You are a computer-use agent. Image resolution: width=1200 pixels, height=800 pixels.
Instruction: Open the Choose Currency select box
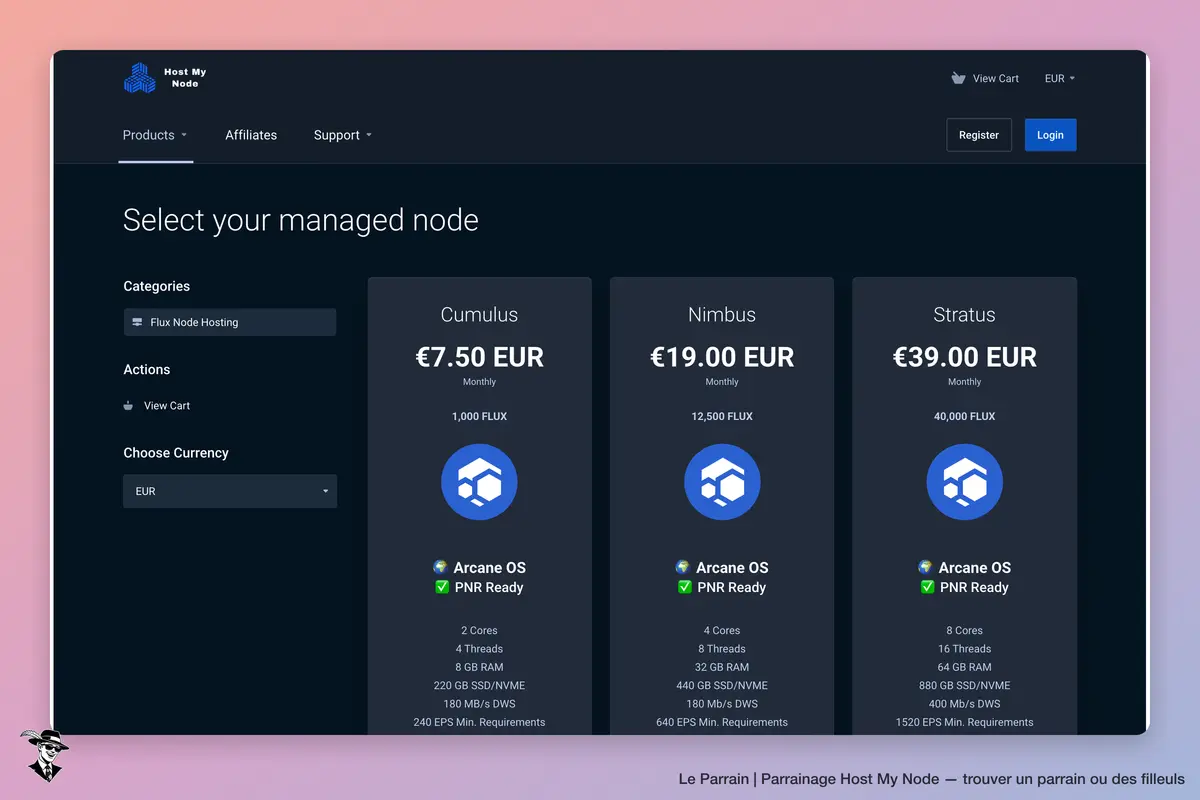(x=230, y=491)
